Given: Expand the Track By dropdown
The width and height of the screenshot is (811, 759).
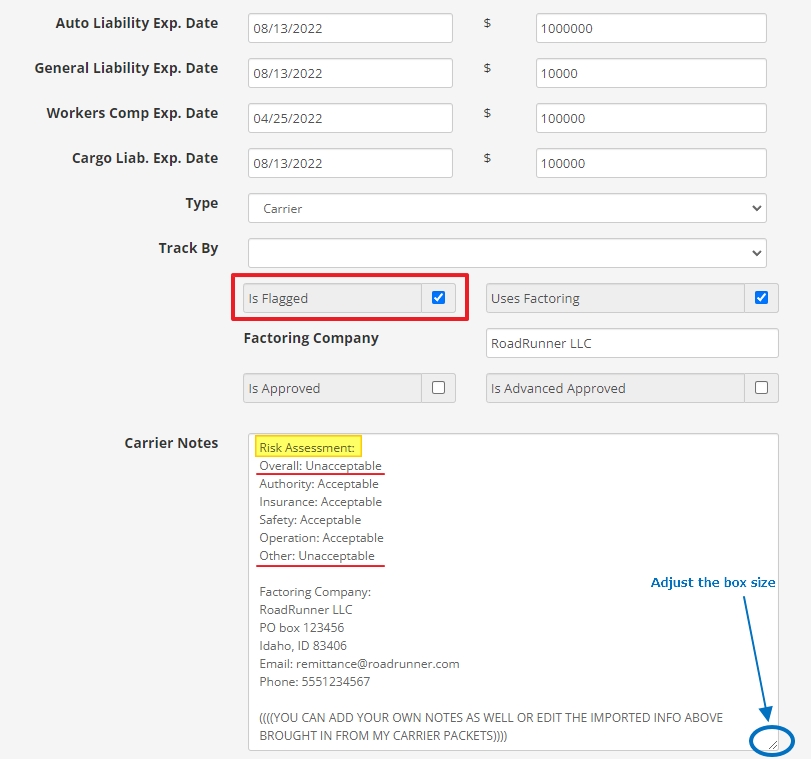Looking at the screenshot, I should [x=507, y=253].
